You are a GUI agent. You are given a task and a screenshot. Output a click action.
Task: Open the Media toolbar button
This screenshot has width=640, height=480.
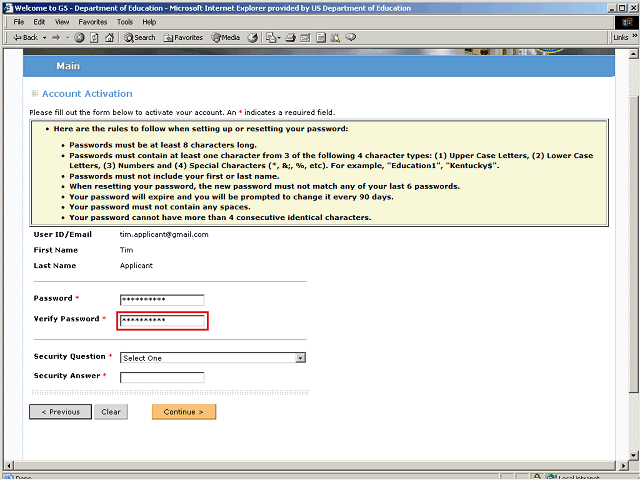click(226, 38)
